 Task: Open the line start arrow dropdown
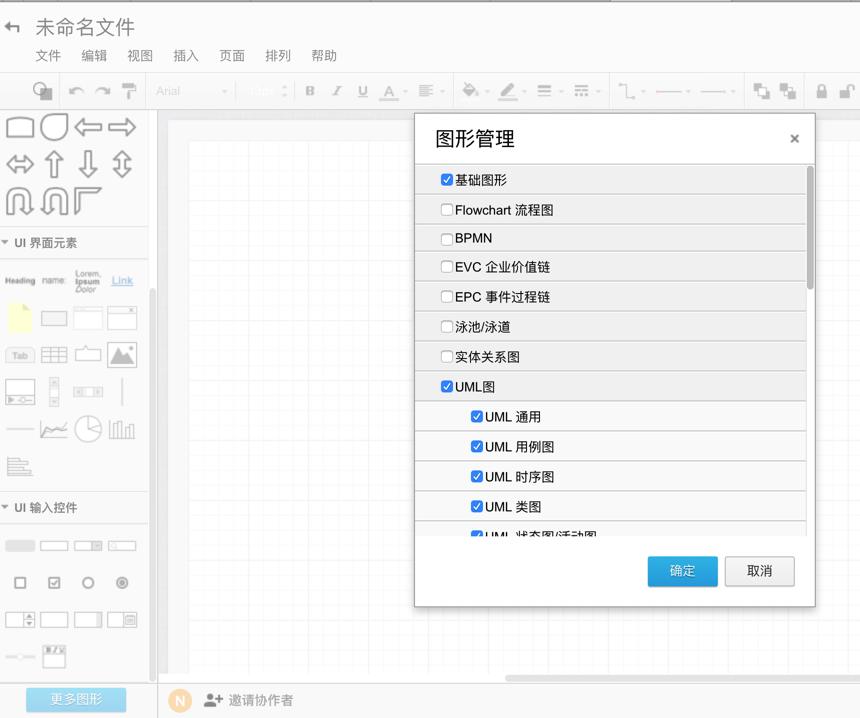(673, 92)
